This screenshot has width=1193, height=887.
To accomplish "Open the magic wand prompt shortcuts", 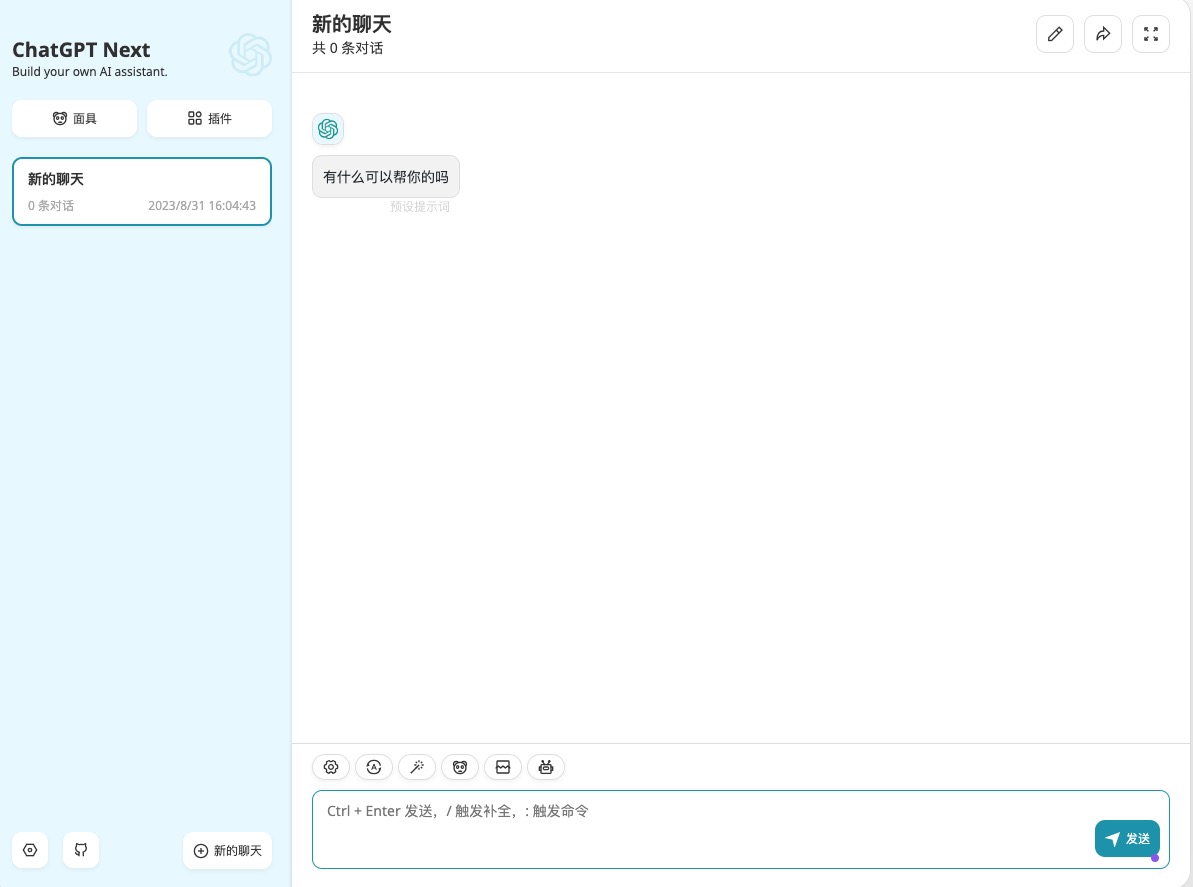I will click(x=417, y=767).
